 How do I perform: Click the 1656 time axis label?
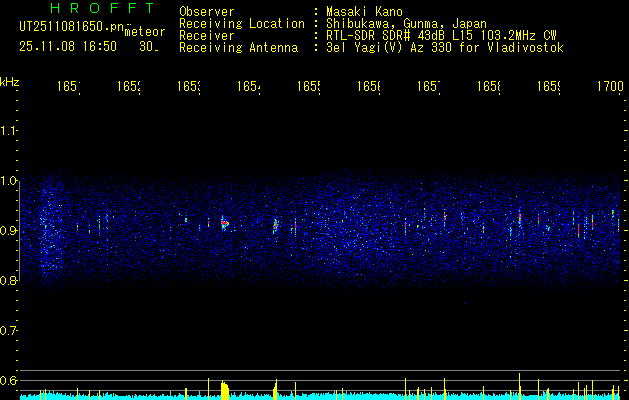click(369, 86)
